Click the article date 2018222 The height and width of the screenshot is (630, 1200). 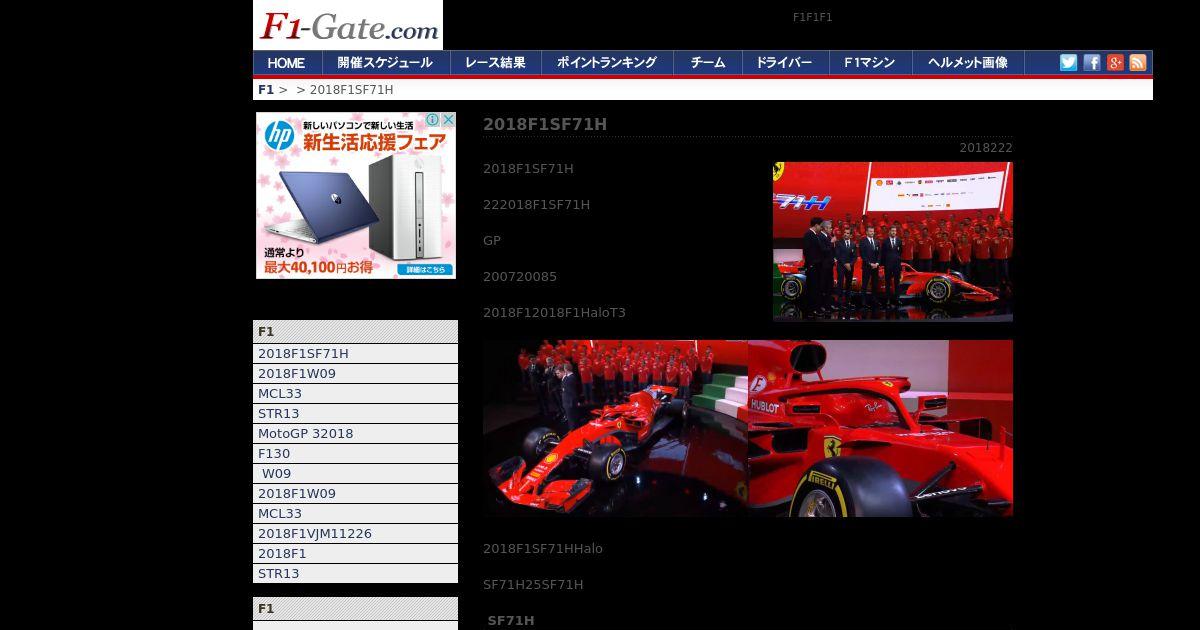point(986,147)
